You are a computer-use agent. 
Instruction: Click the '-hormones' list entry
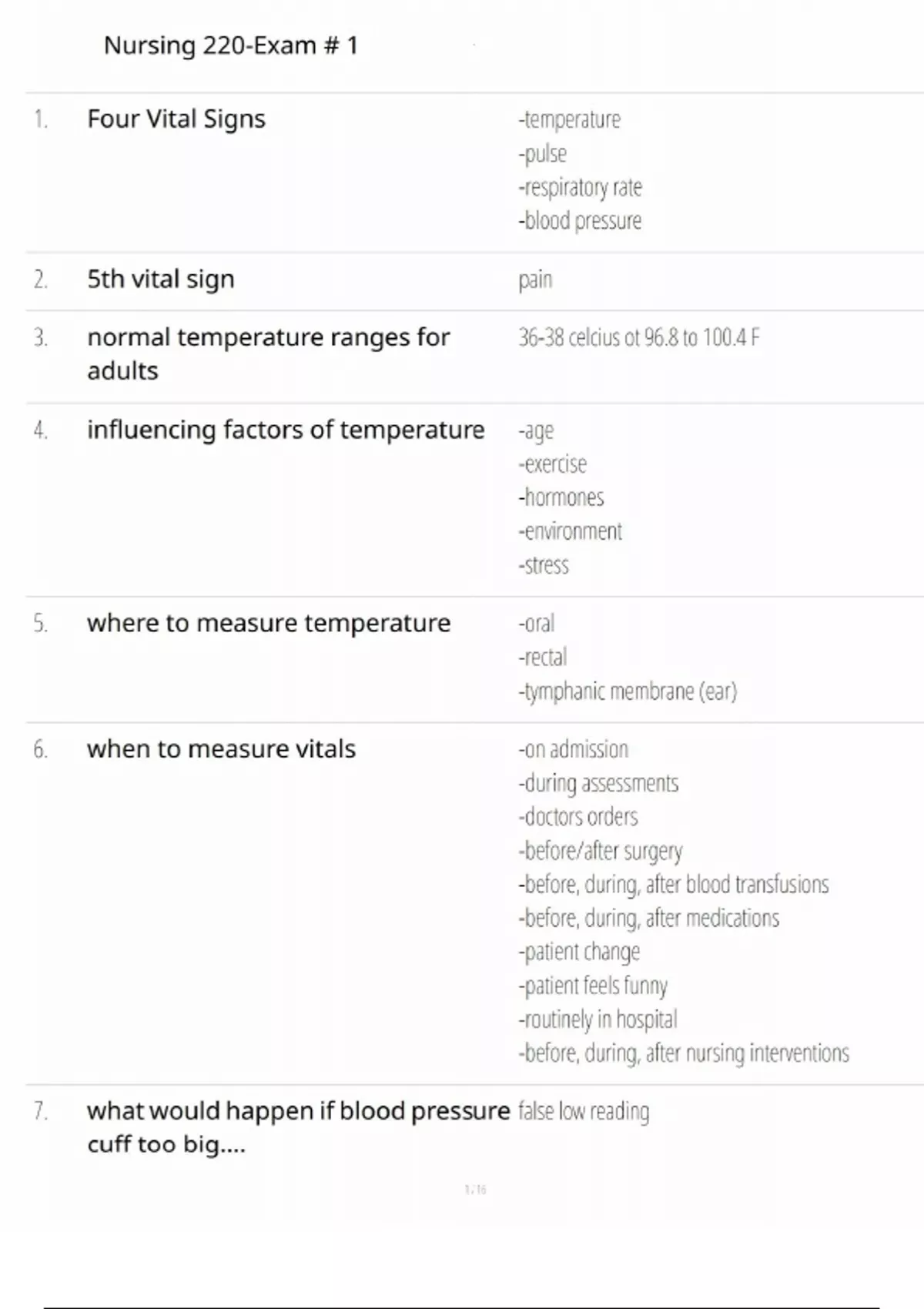coord(561,497)
